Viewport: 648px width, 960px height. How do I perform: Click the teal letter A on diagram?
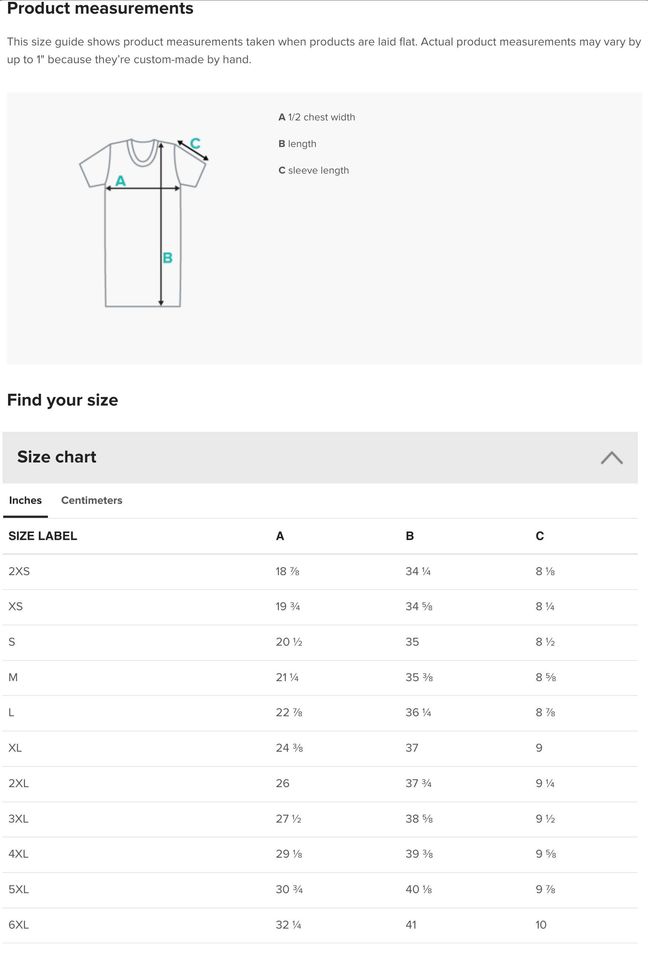coord(121,181)
